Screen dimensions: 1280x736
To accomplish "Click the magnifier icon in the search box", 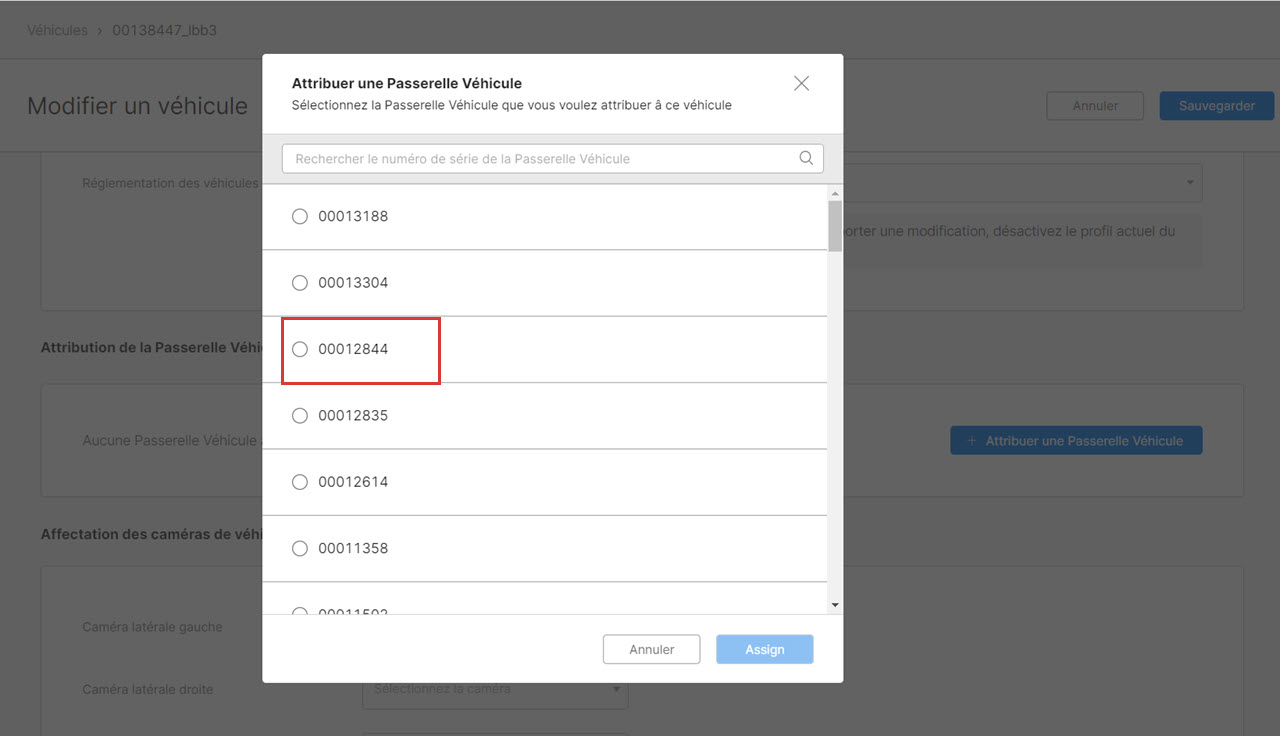I will click(x=806, y=158).
